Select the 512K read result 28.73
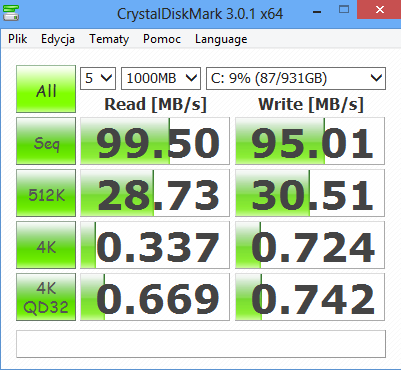 (x=155, y=193)
